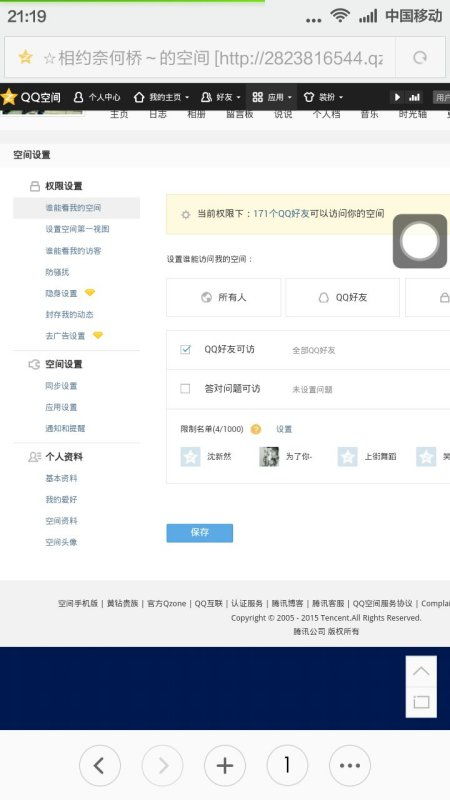Screen dimensions: 450x800
Task: Open 通知和提醒 in sidebar
Action: point(65,429)
